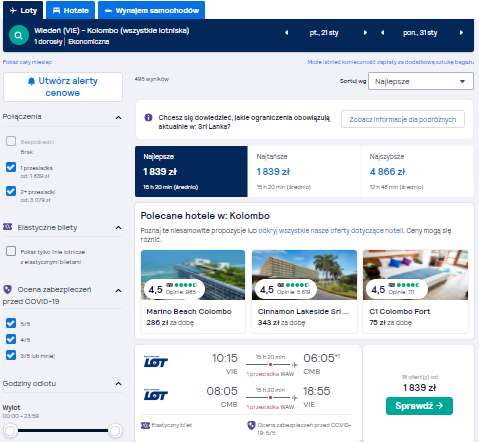Click the LOT airline logo for 10:15 flight

156,362
